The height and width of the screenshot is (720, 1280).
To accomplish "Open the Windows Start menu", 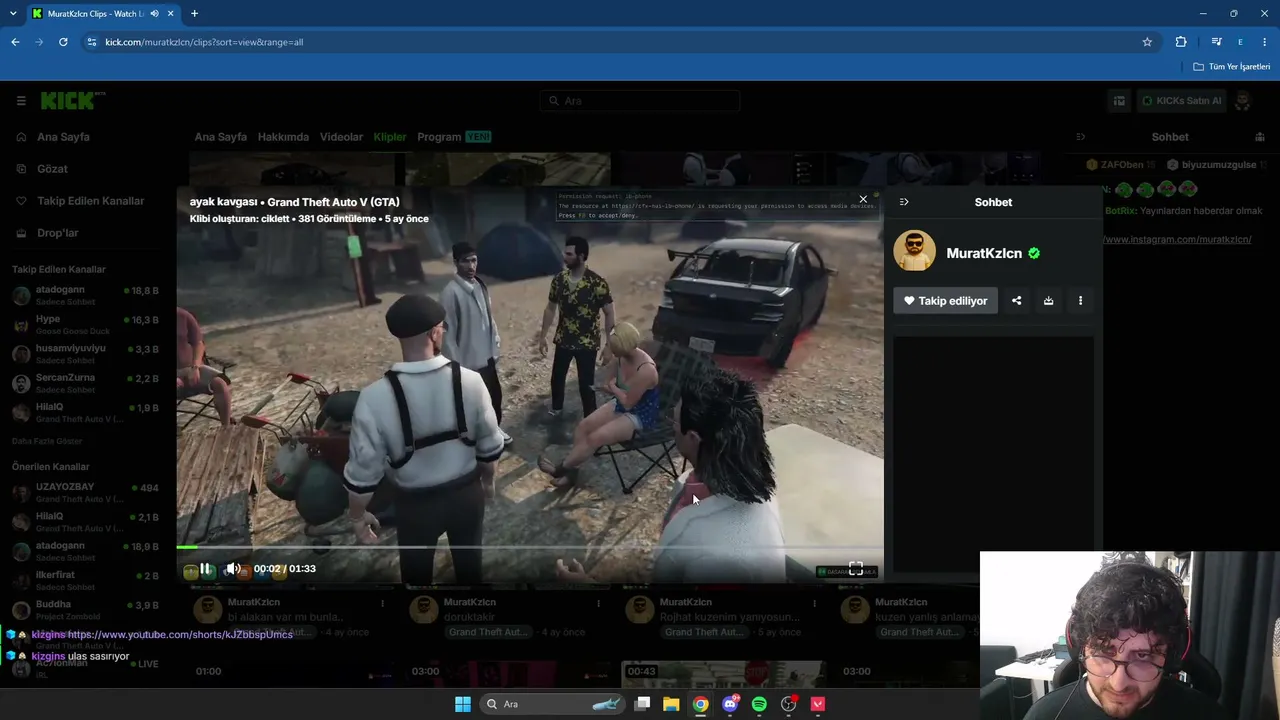I will tap(463, 704).
